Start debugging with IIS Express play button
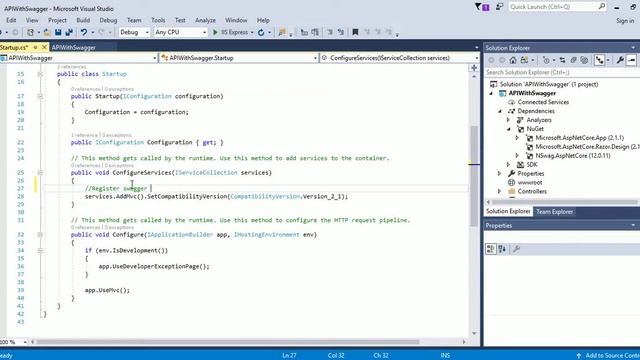 point(215,32)
